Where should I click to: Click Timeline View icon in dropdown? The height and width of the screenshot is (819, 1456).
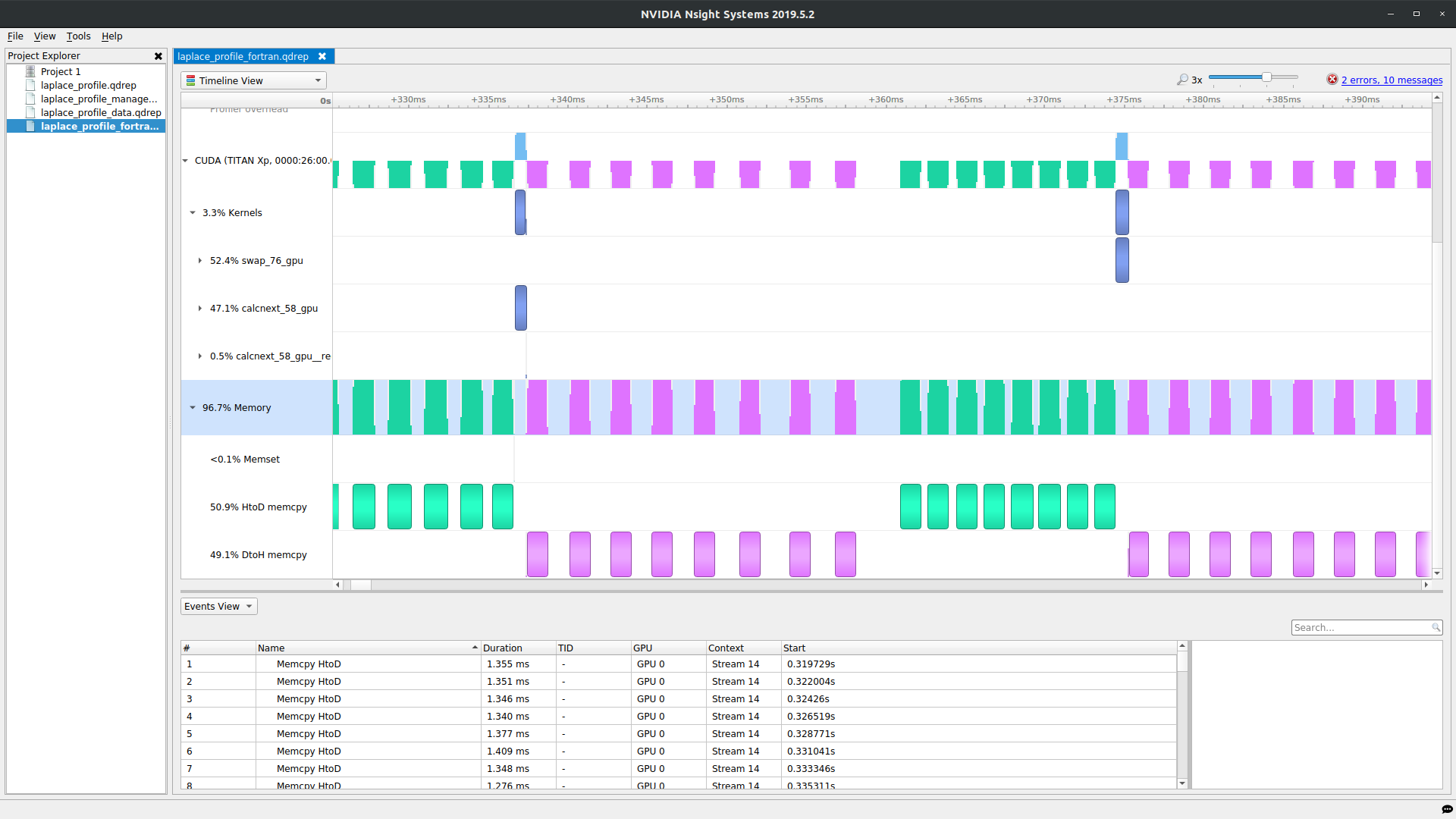pyautogui.click(x=191, y=80)
